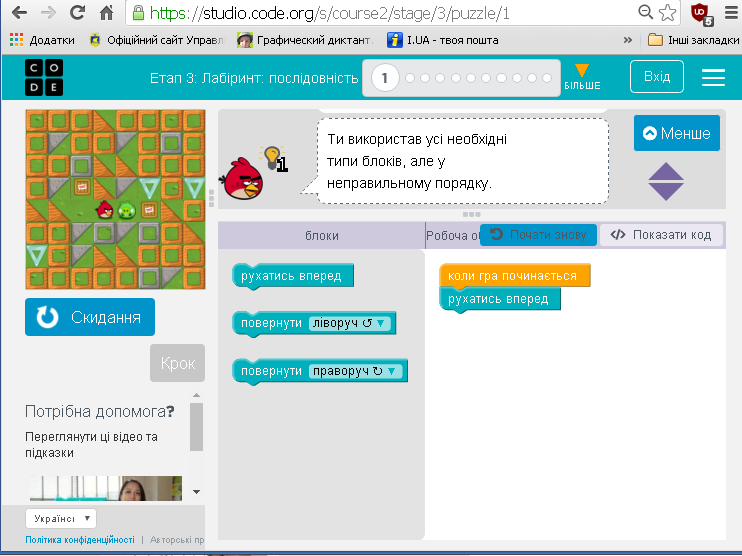This screenshot has width=742, height=556.
Task: Select second puzzle progress dot
Action: (x=410, y=78)
